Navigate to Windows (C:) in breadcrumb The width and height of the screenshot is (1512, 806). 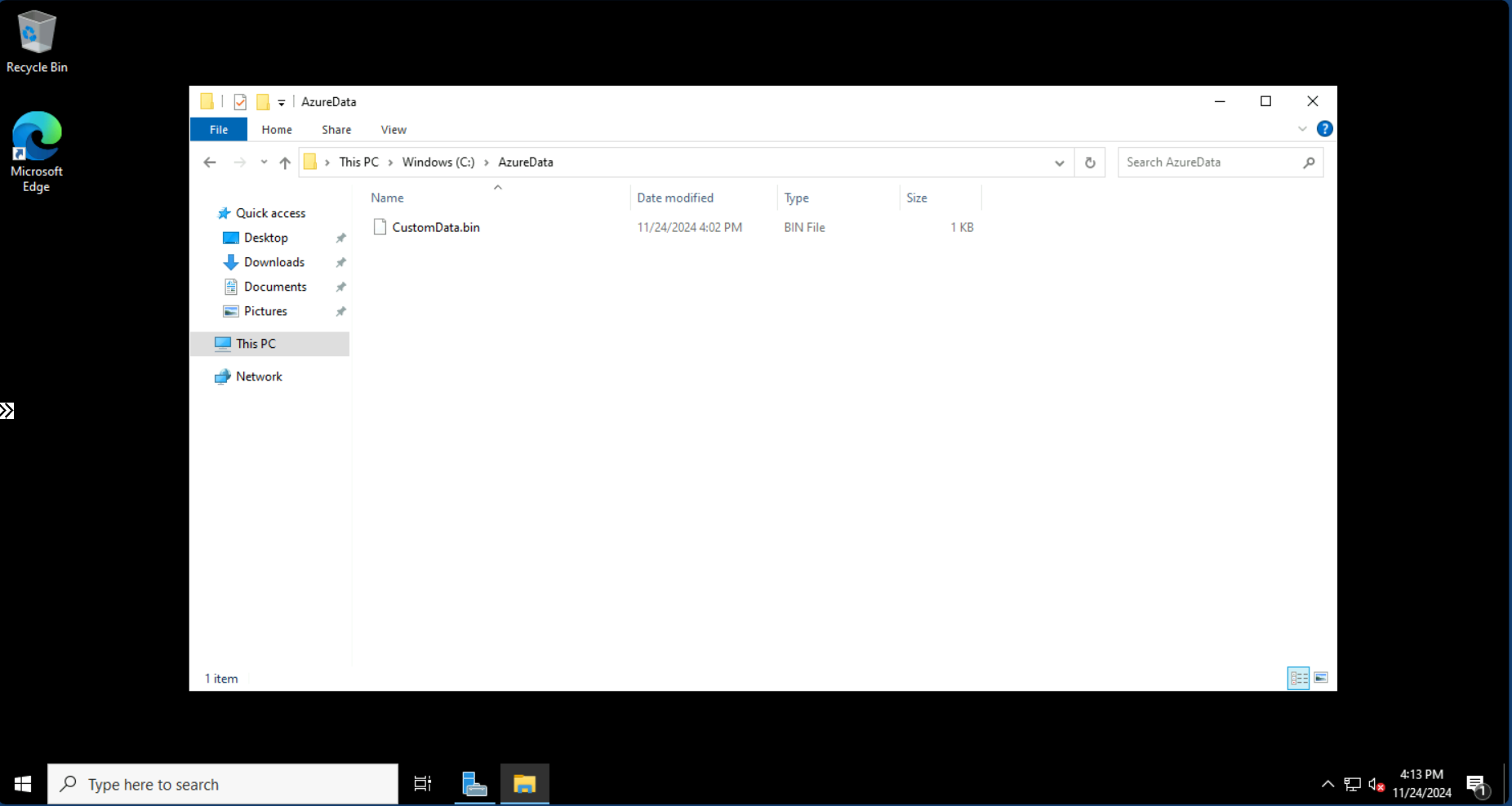point(438,163)
